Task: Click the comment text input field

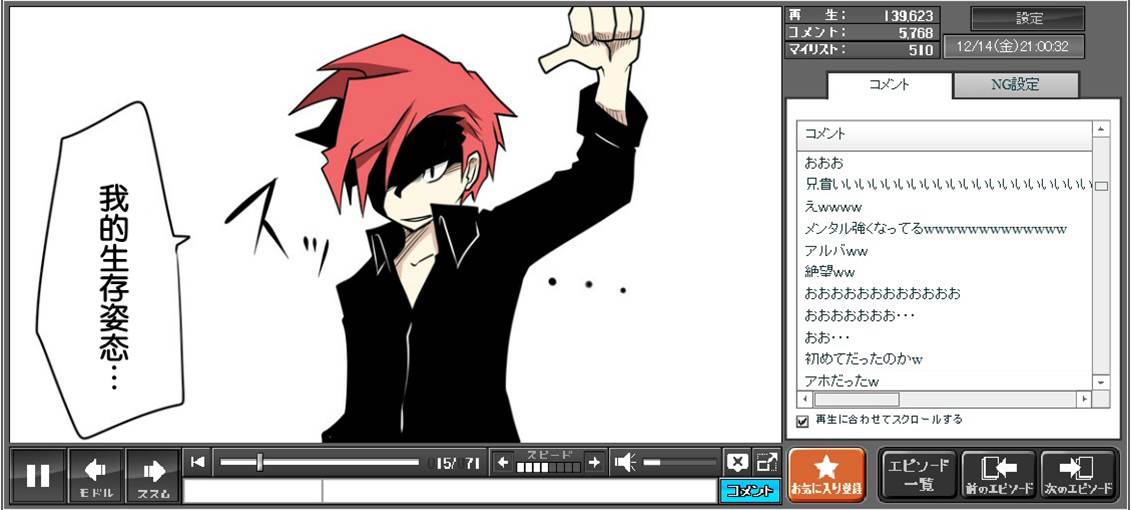Action: click(x=450, y=491)
